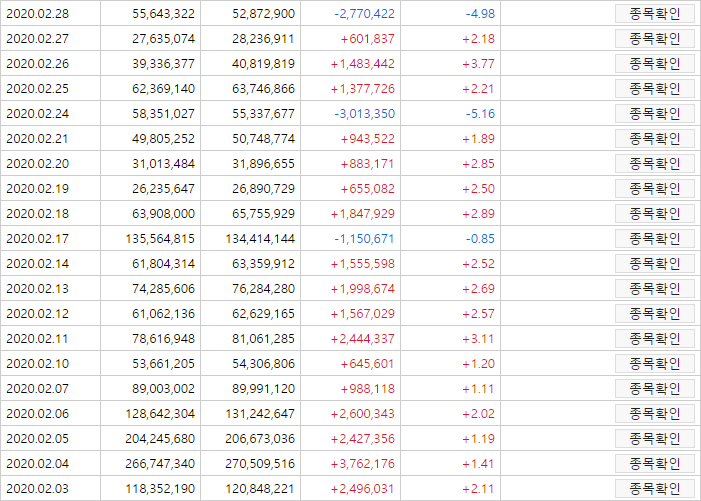701x501 pixels.
Task: Click 종목확인 button for 2020.02.28 row
Action: [x=655, y=14]
